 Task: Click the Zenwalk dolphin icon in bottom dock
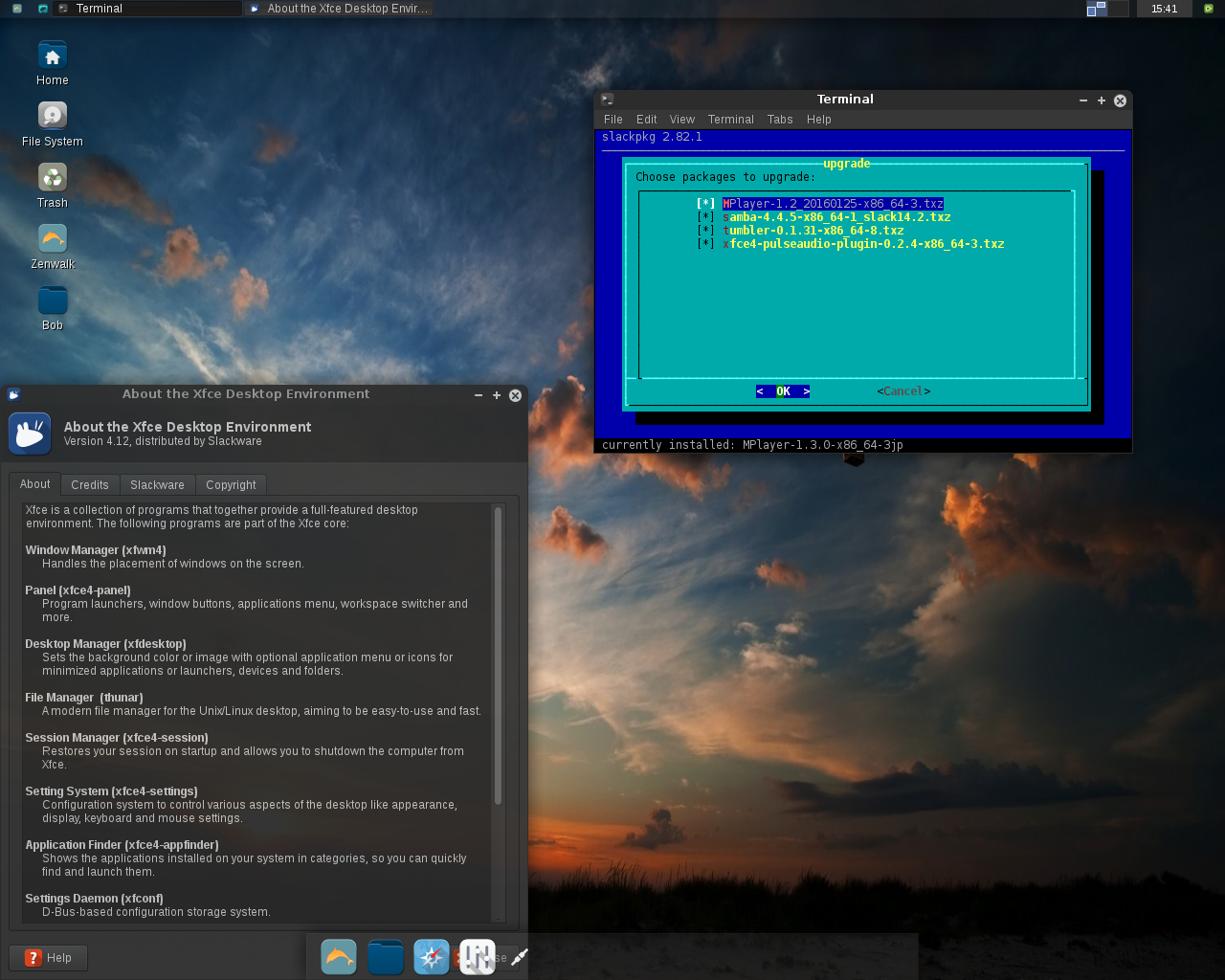(339, 957)
